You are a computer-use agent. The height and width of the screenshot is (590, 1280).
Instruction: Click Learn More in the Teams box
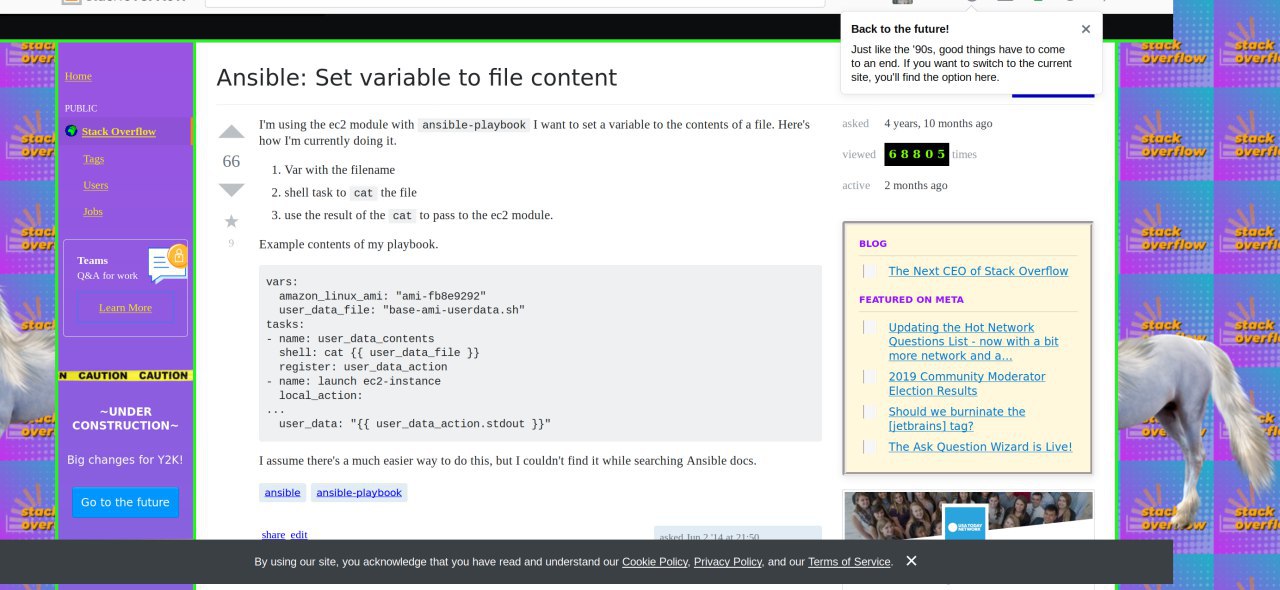coord(125,307)
